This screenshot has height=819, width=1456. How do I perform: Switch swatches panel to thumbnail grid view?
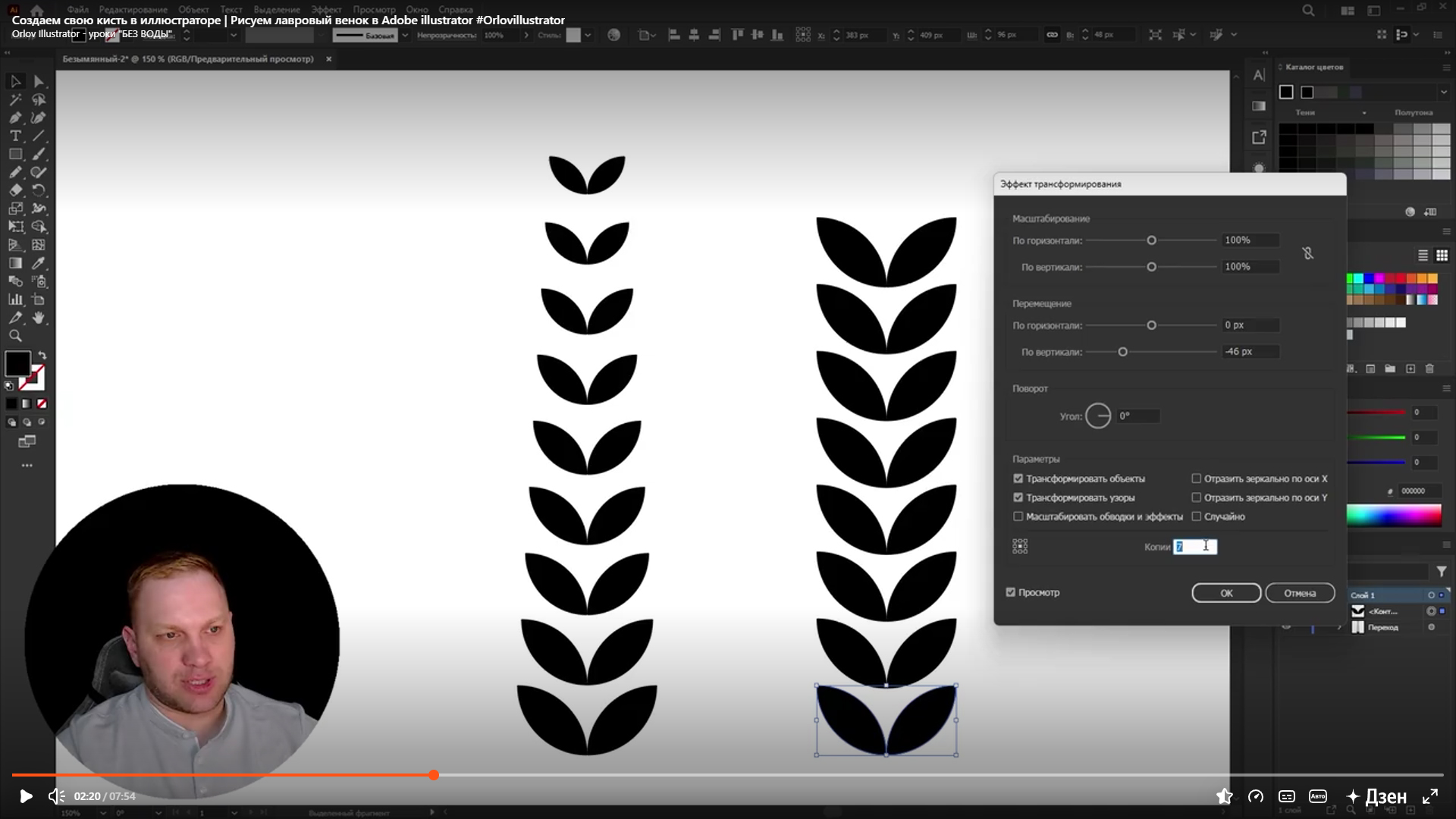click(1442, 256)
